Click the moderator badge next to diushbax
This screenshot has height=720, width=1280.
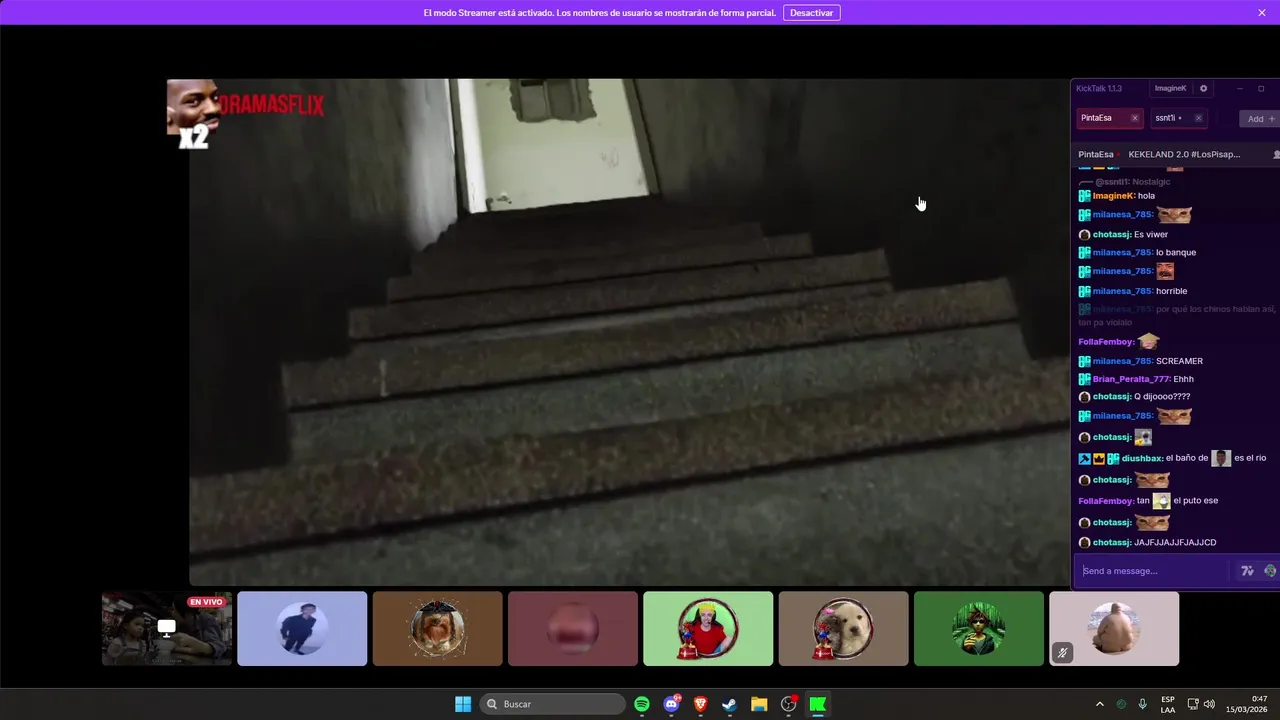point(1084,458)
